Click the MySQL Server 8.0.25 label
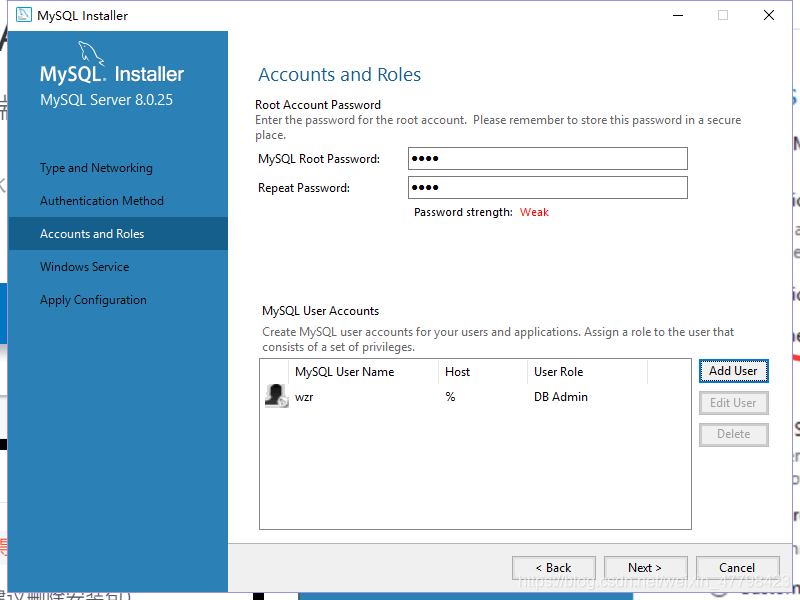This screenshot has height=600, width=800. (107, 99)
